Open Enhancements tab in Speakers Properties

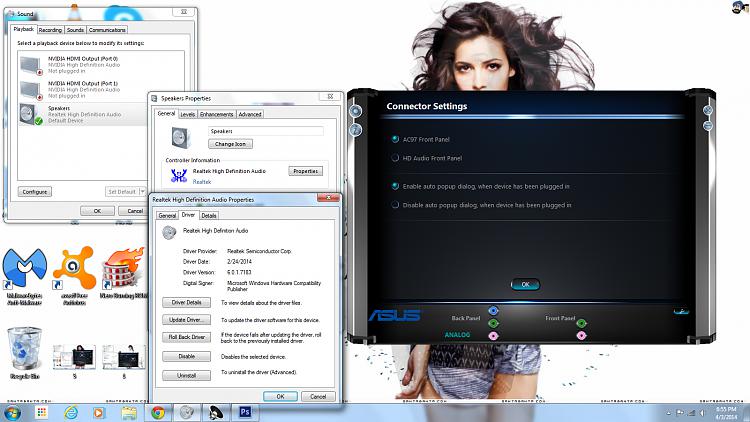[x=217, y=114]
